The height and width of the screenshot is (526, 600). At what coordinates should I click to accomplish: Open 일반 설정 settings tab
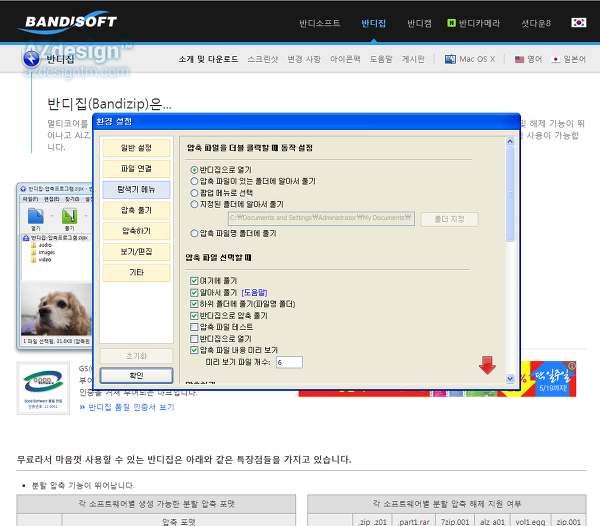point(136,148)
